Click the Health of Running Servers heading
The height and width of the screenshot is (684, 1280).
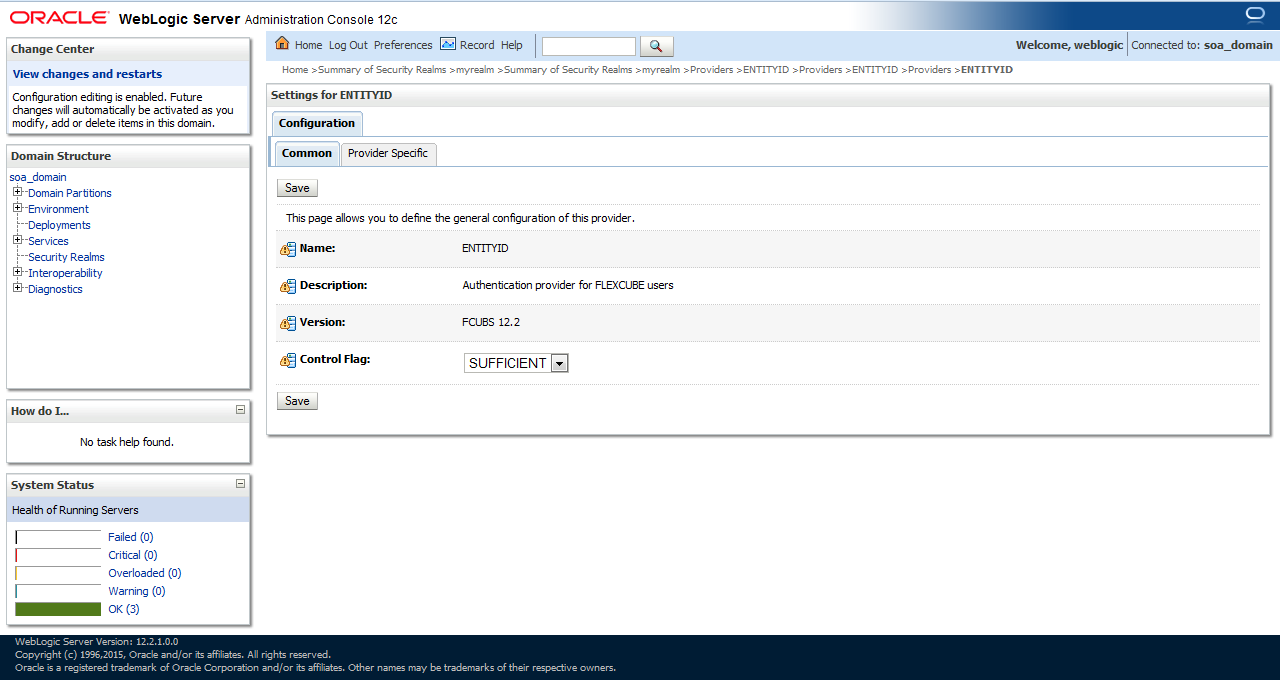tap(75, 510)
